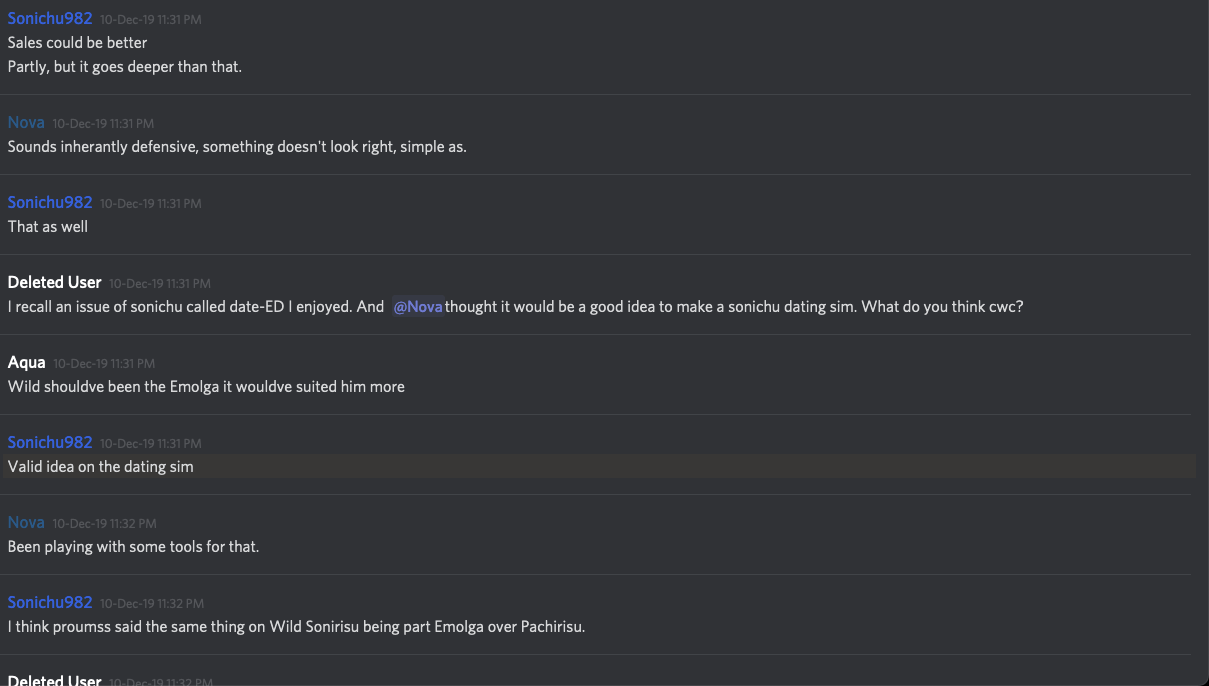Click the "That as well" message

(48, 227)
